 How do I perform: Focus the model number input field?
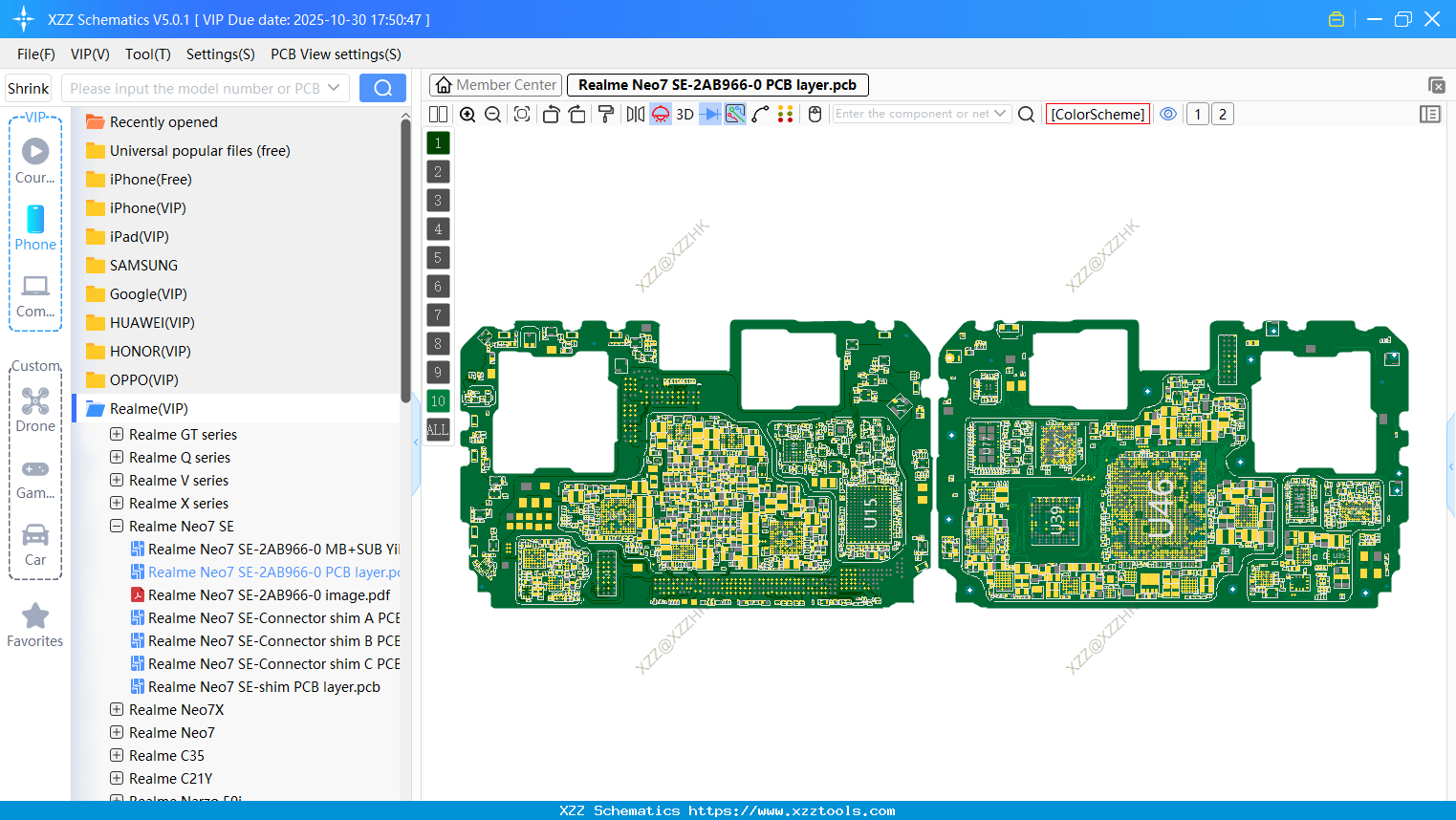(195, 88)
